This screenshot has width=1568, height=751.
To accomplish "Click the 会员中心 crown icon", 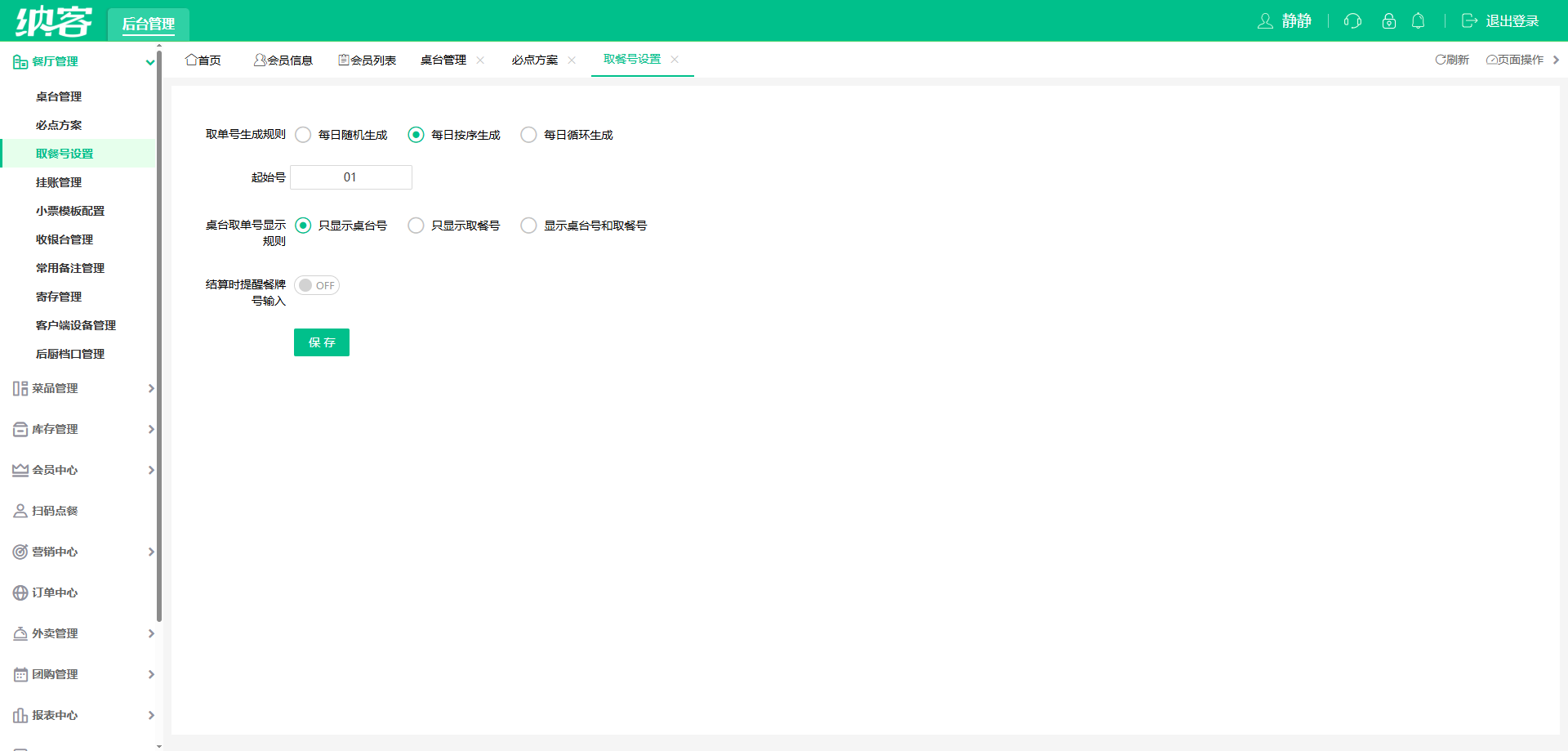I will click(20, 470).
